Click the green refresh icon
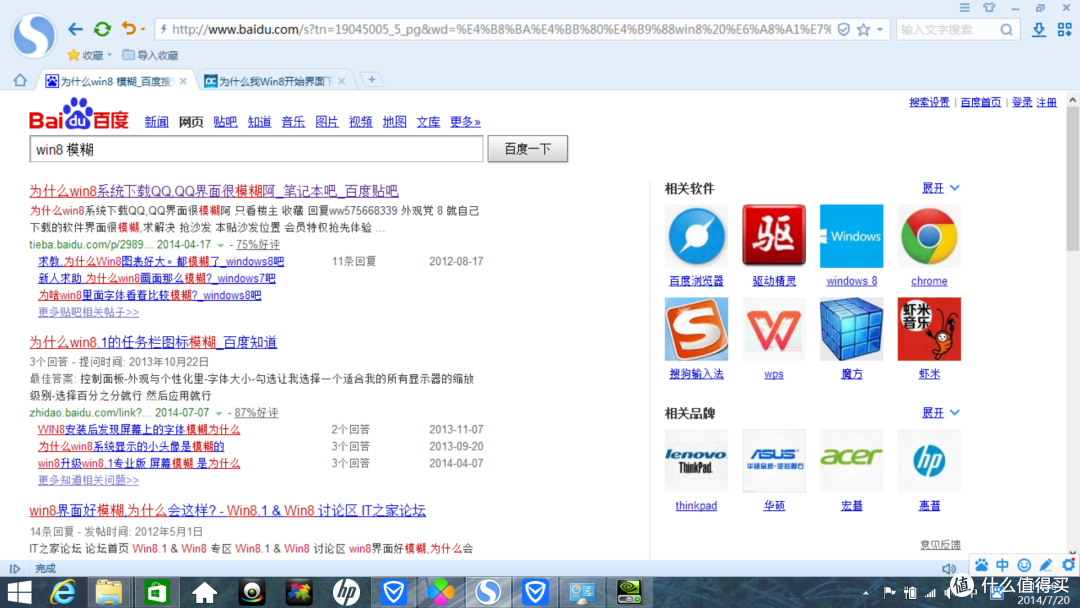The width and height of the screenshot is (1080, 608). coord(102,29)
